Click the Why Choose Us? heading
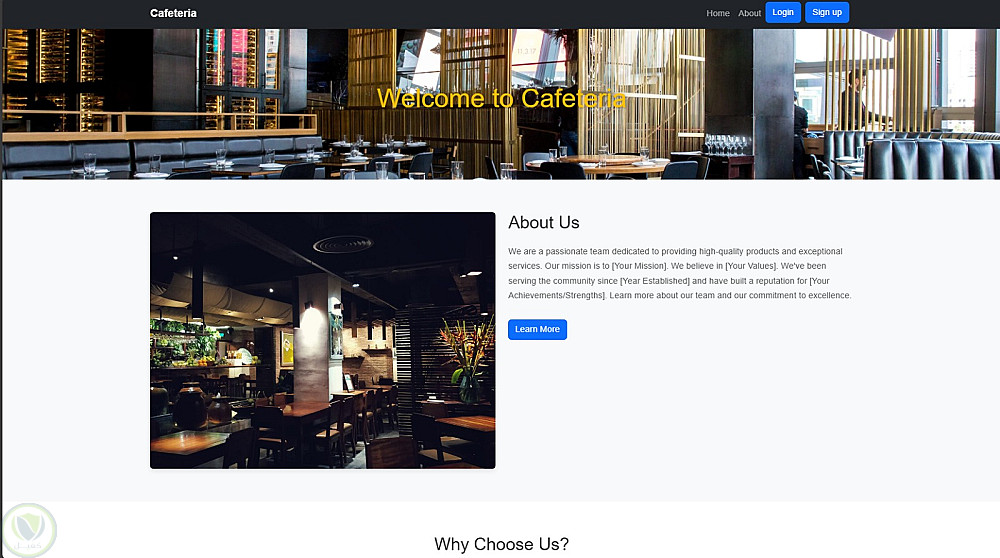The width and height of the screenshot is (1000, 558). coord(501,544)
